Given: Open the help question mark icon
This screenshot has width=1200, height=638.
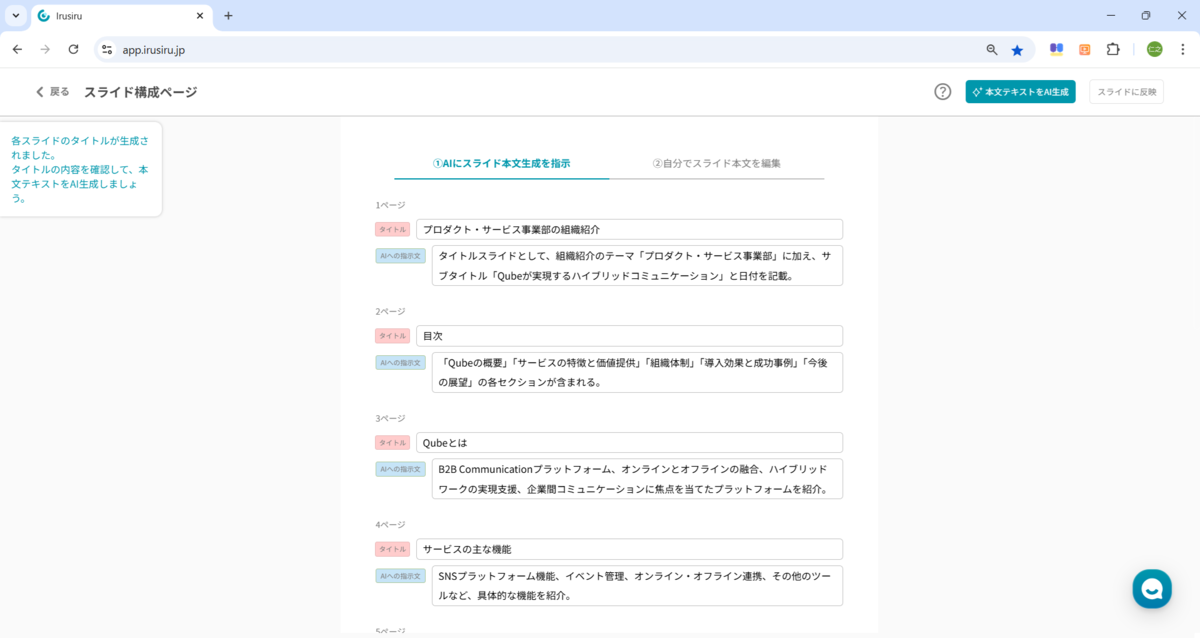Looking at the screenshot, I should [942, 92].
